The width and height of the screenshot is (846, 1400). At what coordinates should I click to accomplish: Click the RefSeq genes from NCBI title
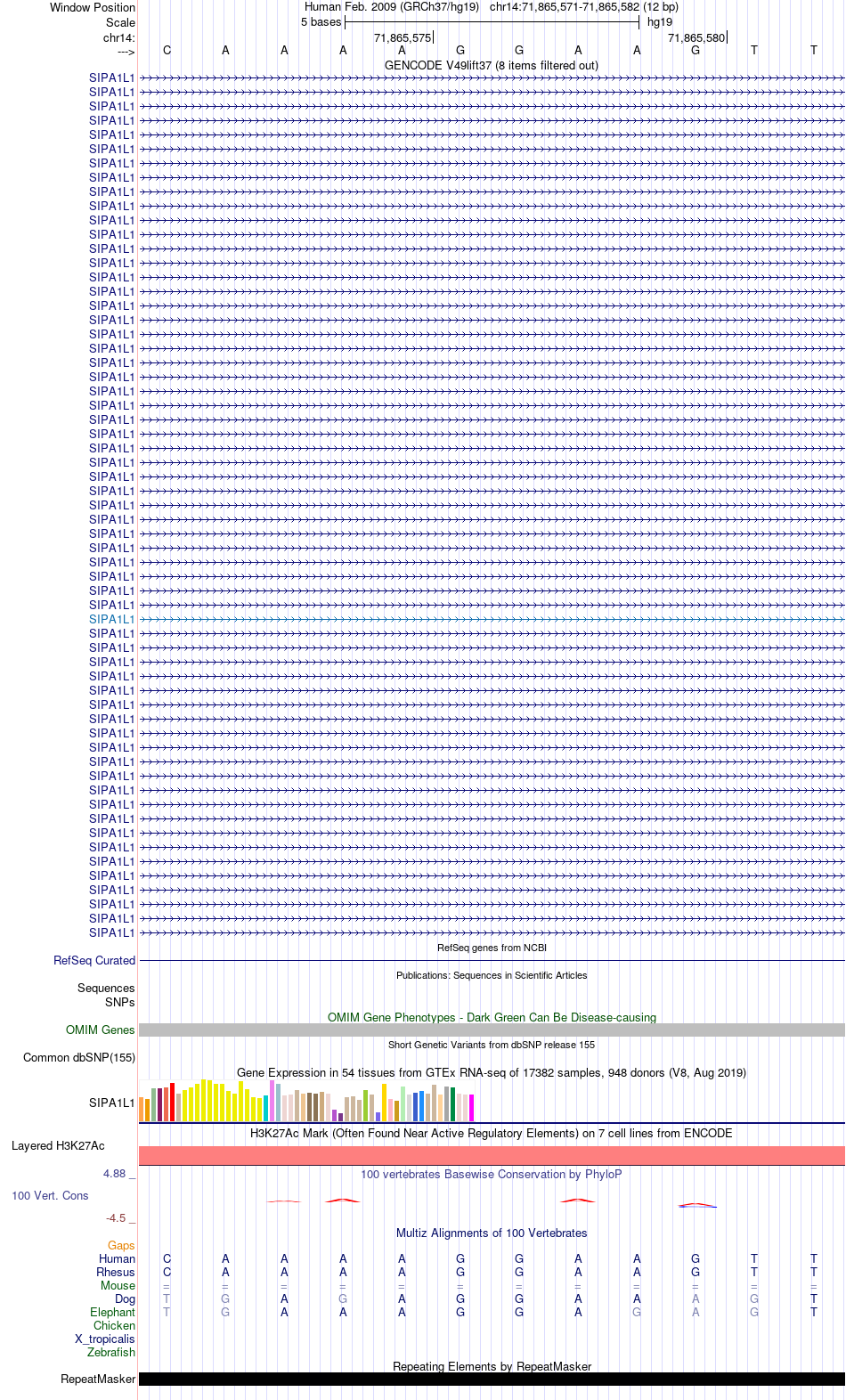[492, 948]
